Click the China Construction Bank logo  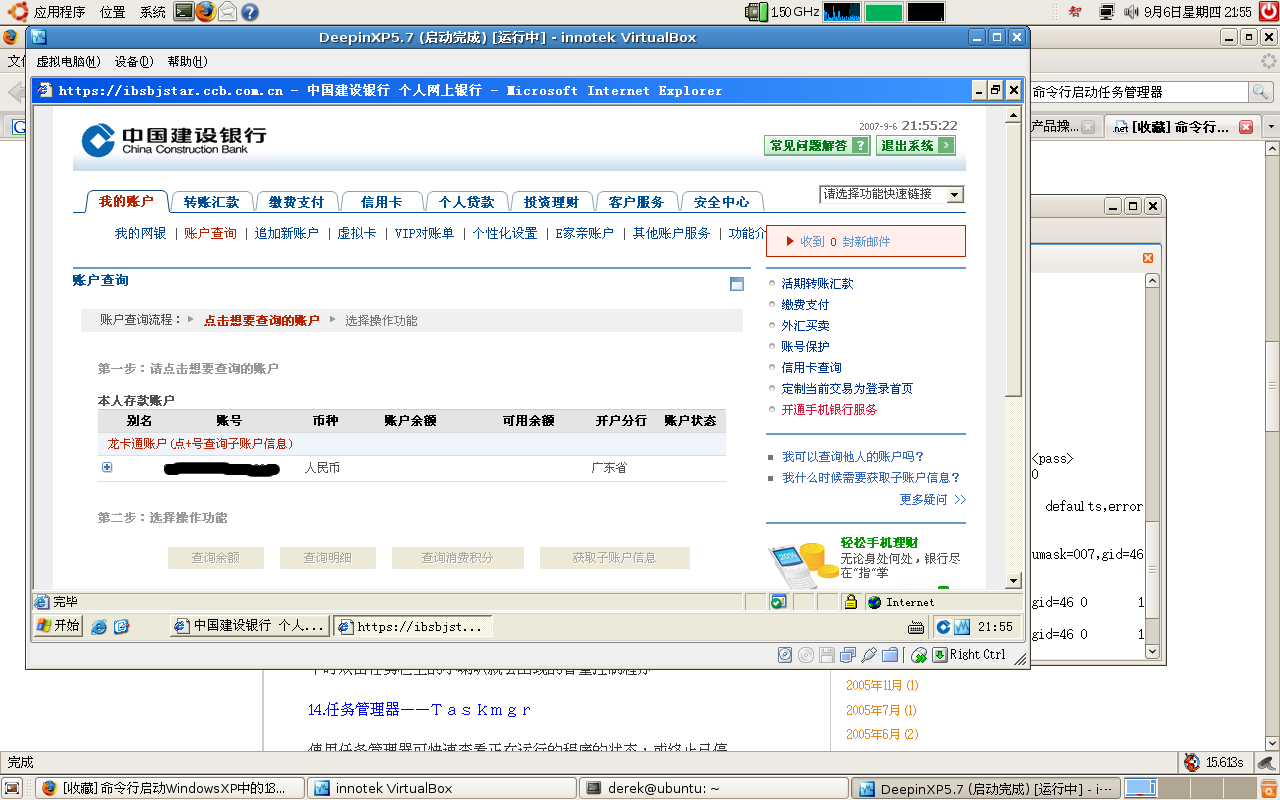point(174,140)
